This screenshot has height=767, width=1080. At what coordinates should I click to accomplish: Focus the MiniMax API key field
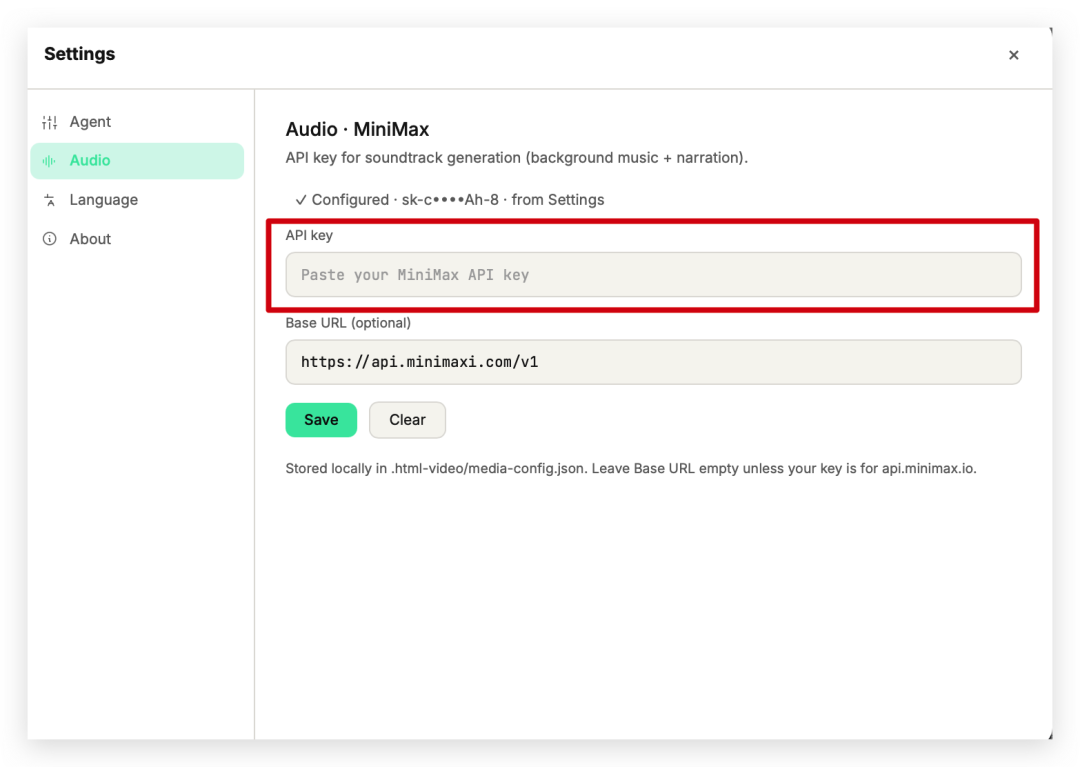tap(653, 275)
